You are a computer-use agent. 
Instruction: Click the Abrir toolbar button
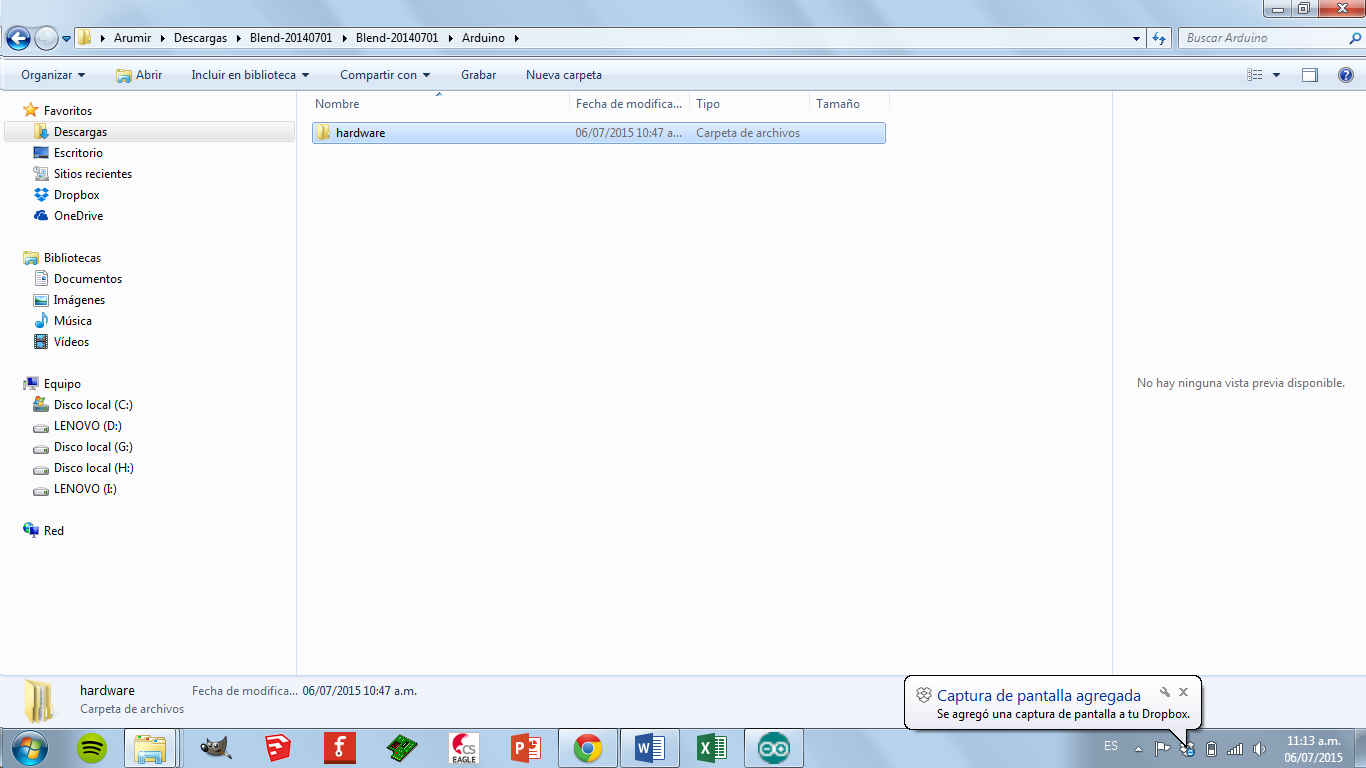[139, 75]
